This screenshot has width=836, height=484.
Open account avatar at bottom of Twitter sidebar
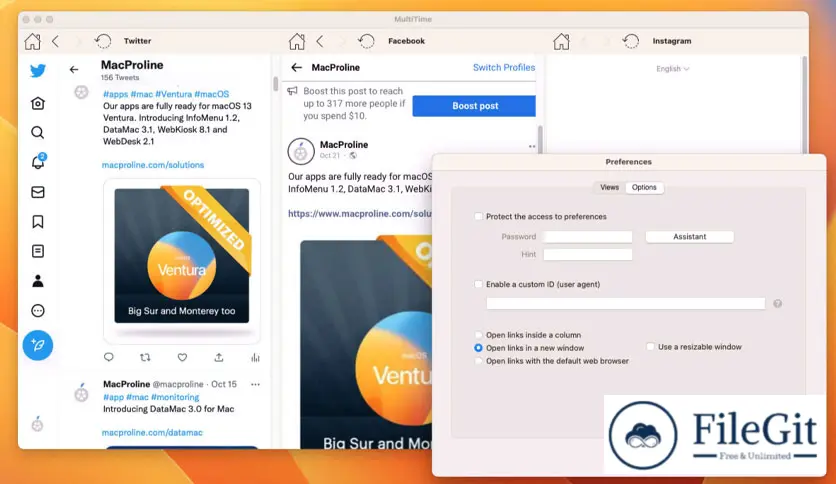pyautogui.click(x=37, y=424)
